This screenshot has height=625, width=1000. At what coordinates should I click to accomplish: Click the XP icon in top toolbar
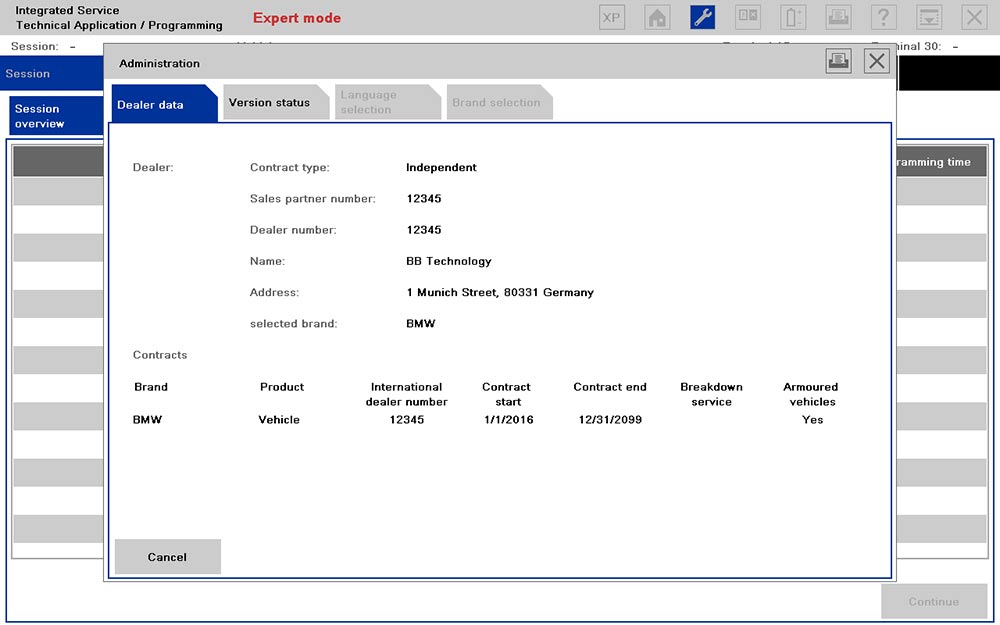[612, 17]
